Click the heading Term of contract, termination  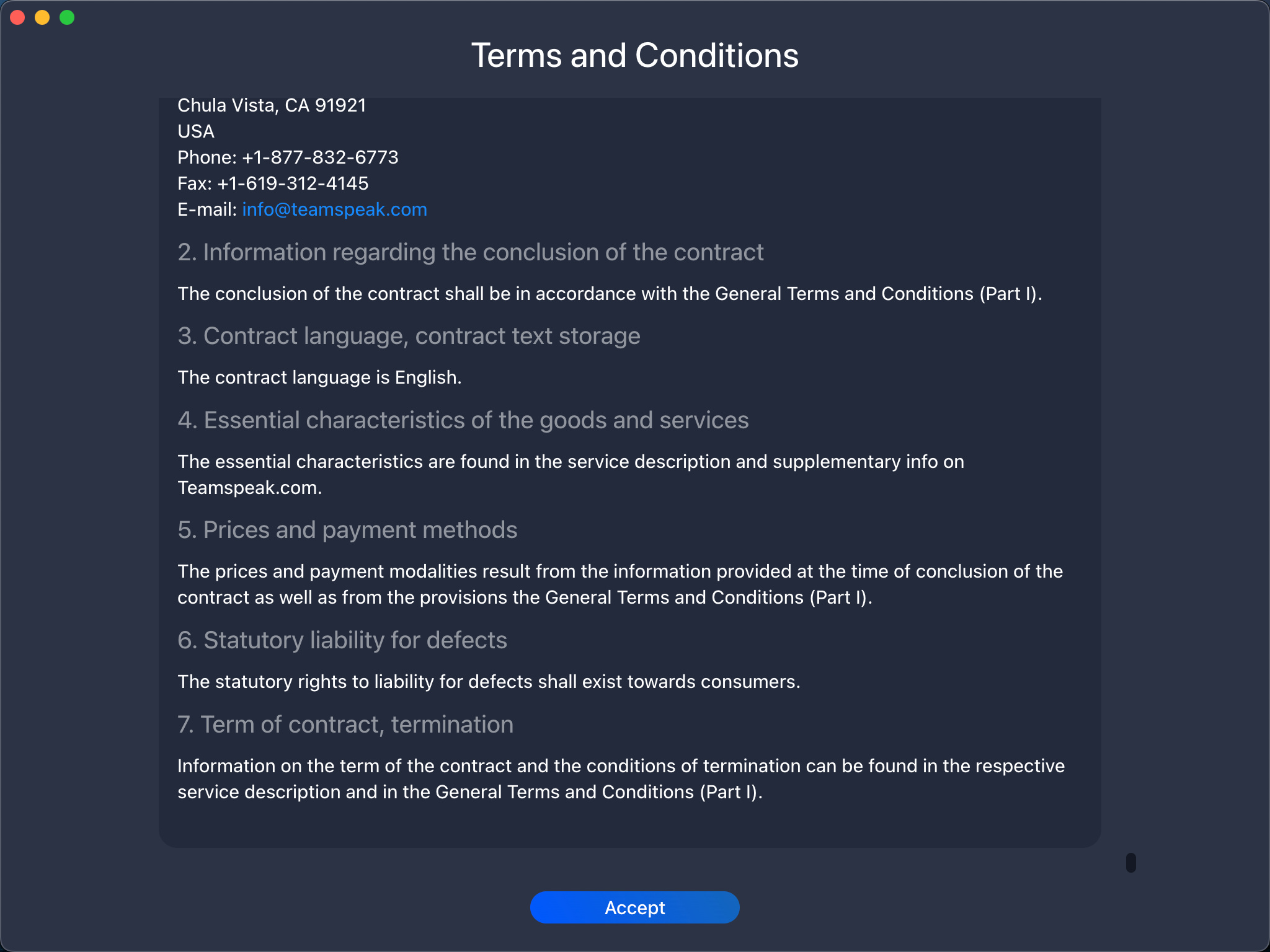click(345, 725)
